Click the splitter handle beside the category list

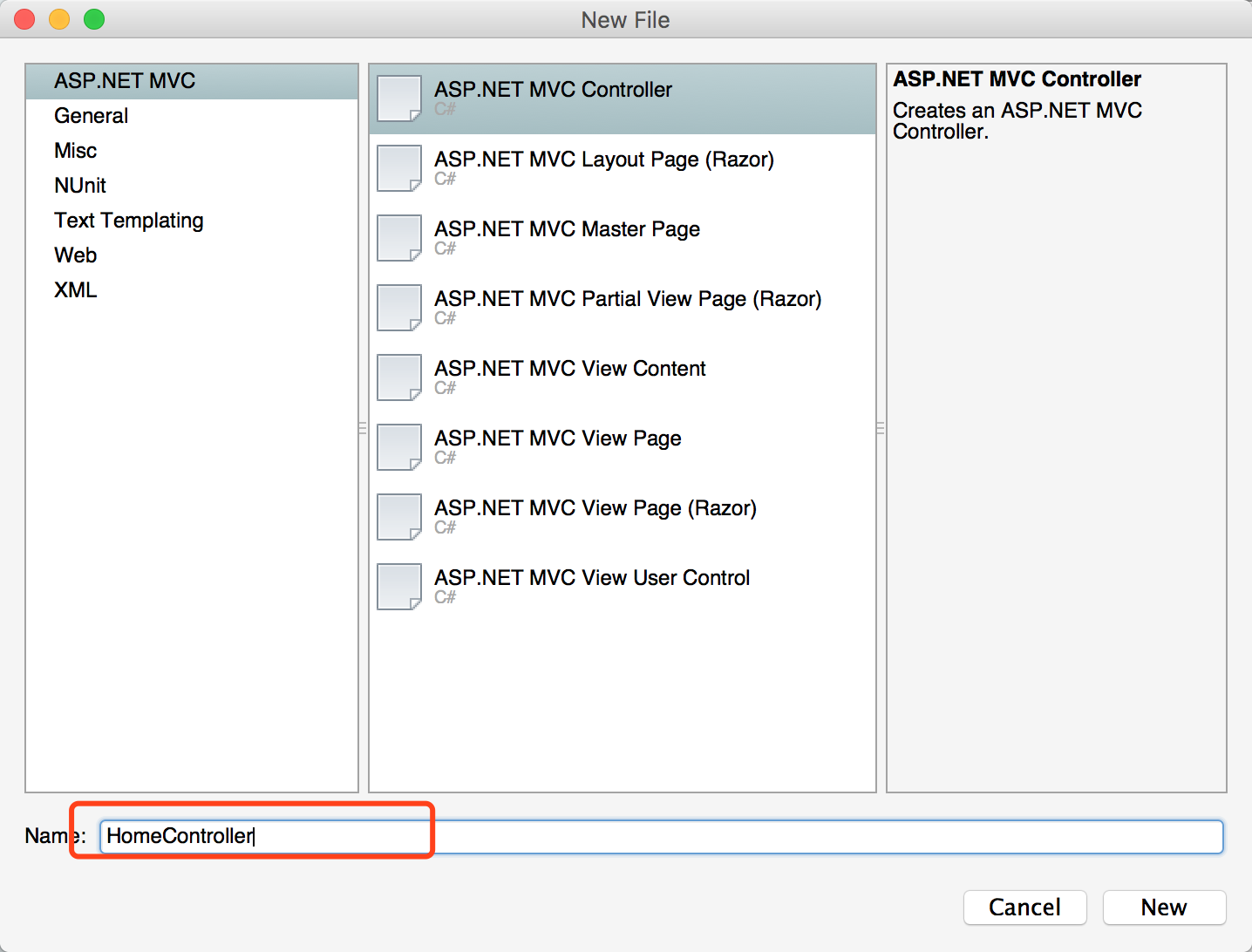pyautogui.click(x=363, y=428)
